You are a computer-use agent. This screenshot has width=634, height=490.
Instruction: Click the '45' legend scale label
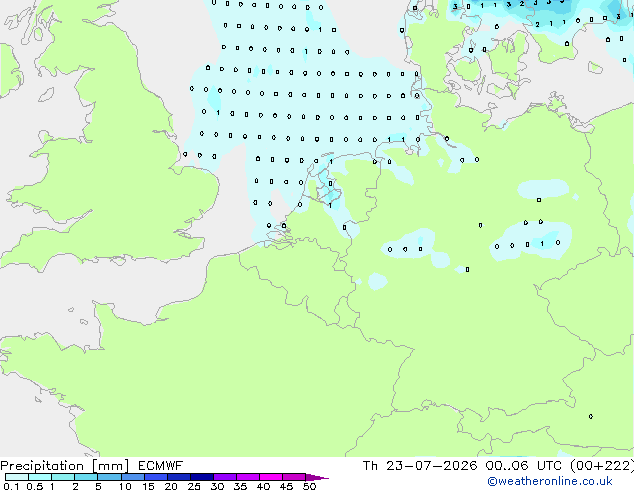tap(286, 486)
